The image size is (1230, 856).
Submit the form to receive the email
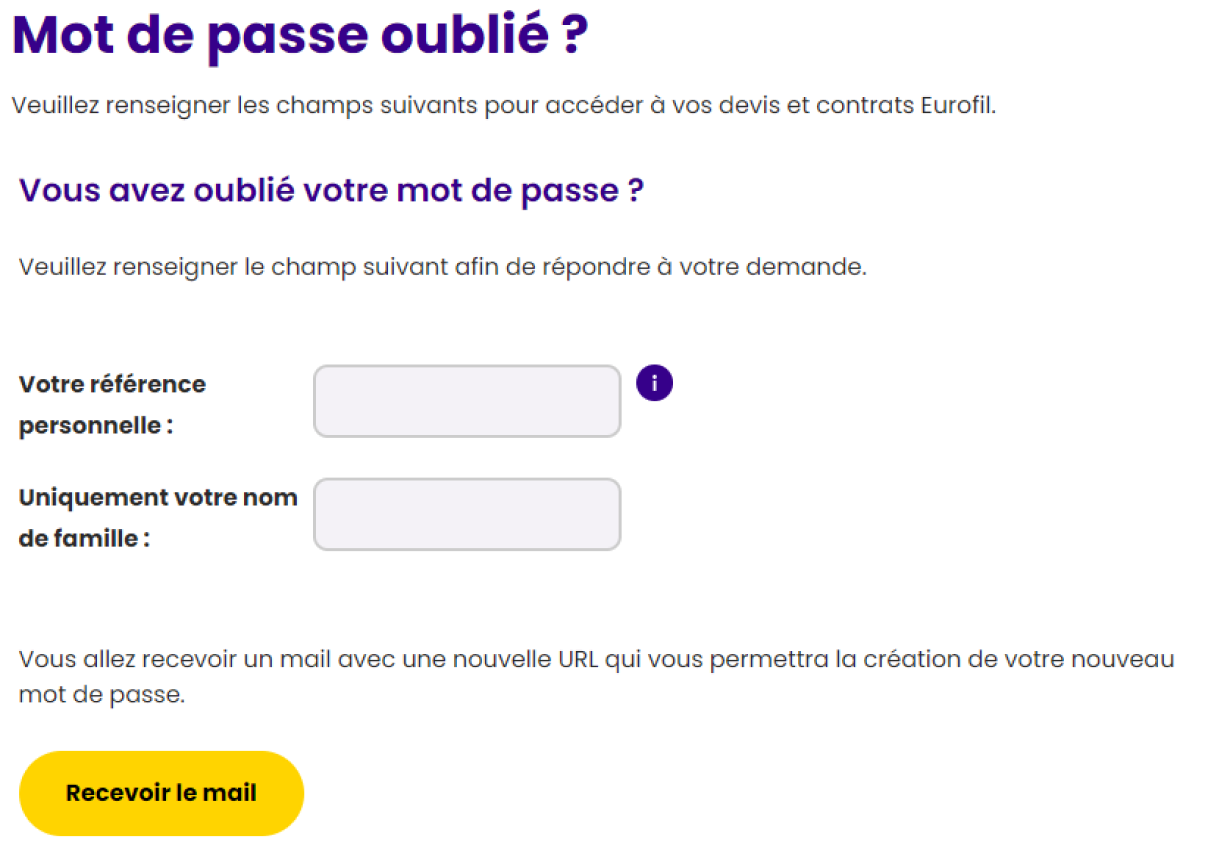click(161, 792)
